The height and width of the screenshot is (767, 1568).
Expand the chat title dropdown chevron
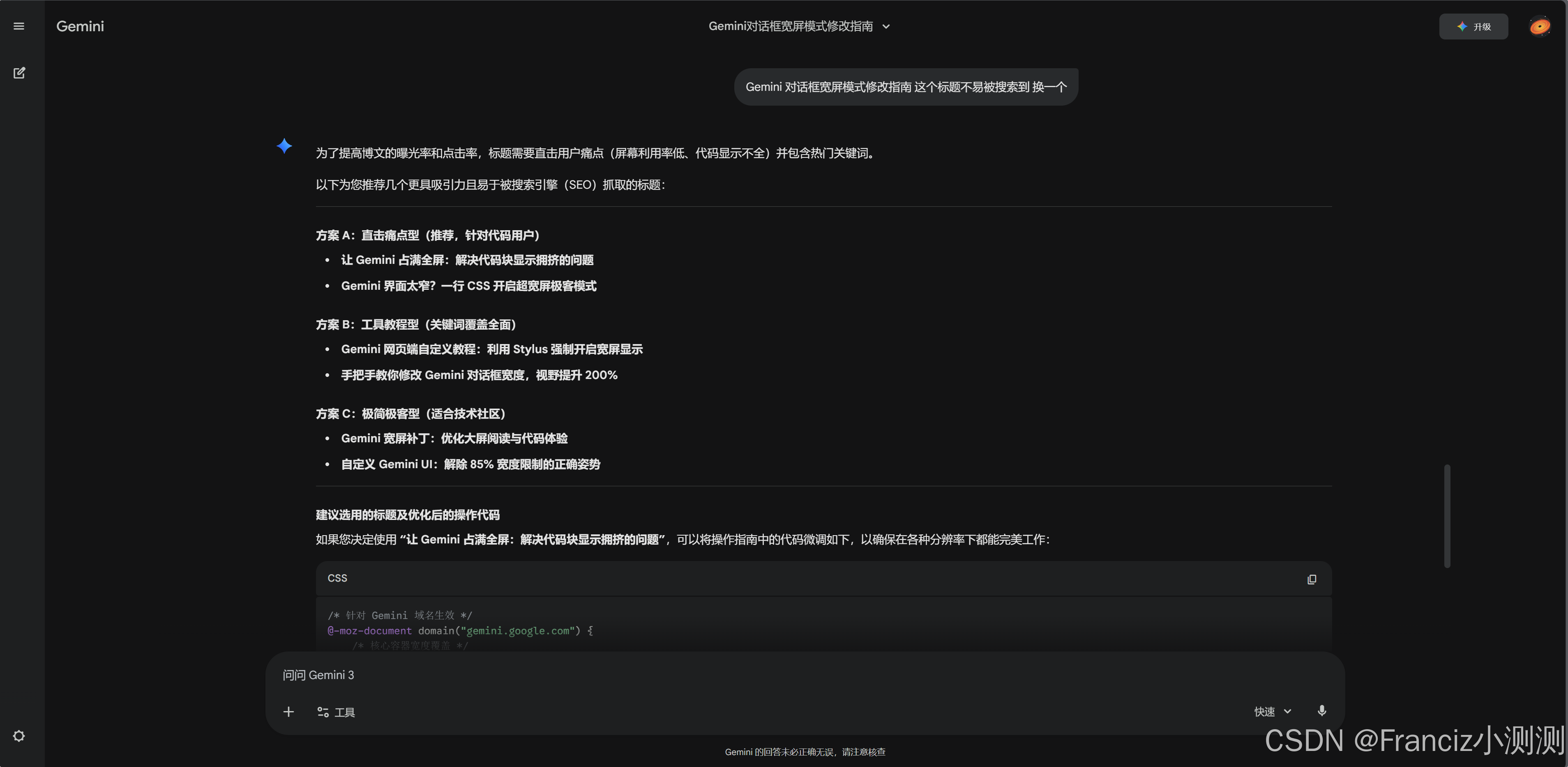point(886,26)
